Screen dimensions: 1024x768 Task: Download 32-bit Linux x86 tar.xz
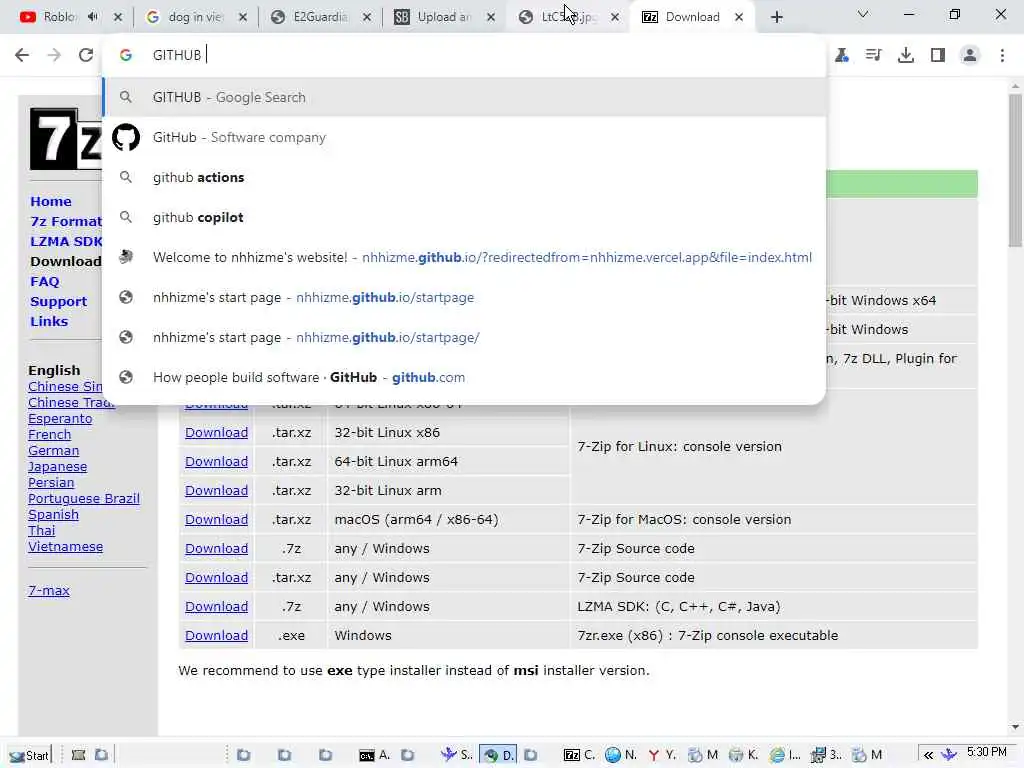pos(216,432)
